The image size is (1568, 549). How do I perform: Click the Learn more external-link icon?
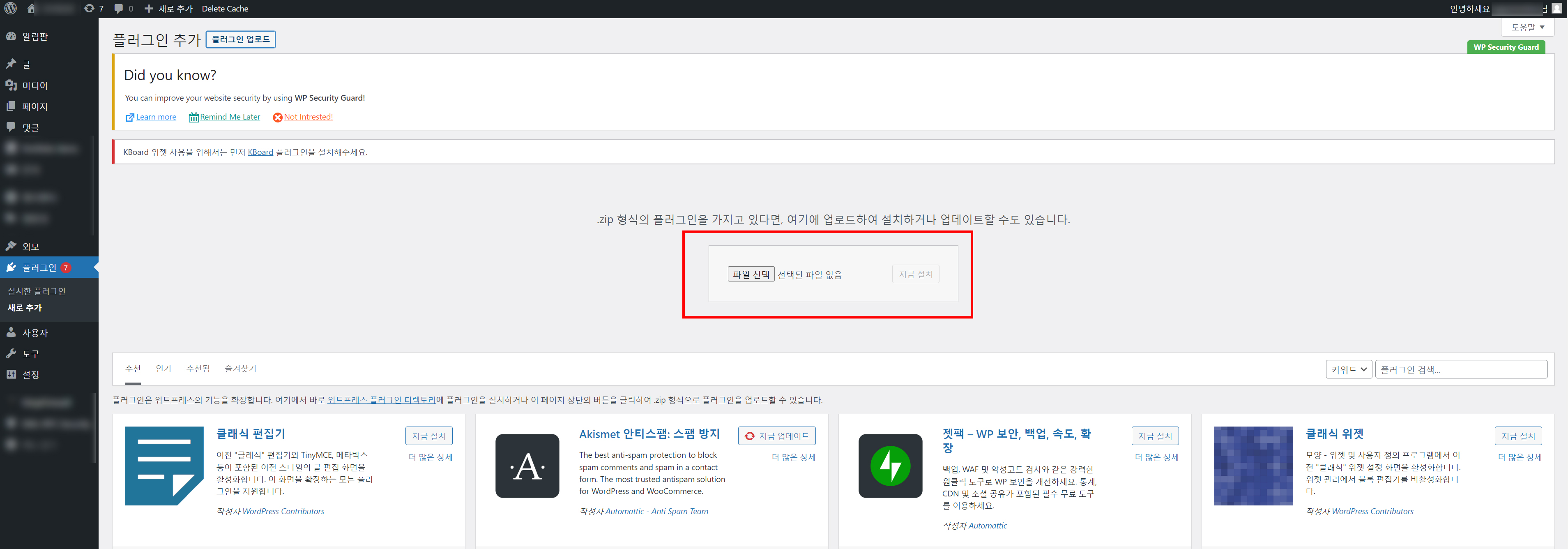(130, 118)
